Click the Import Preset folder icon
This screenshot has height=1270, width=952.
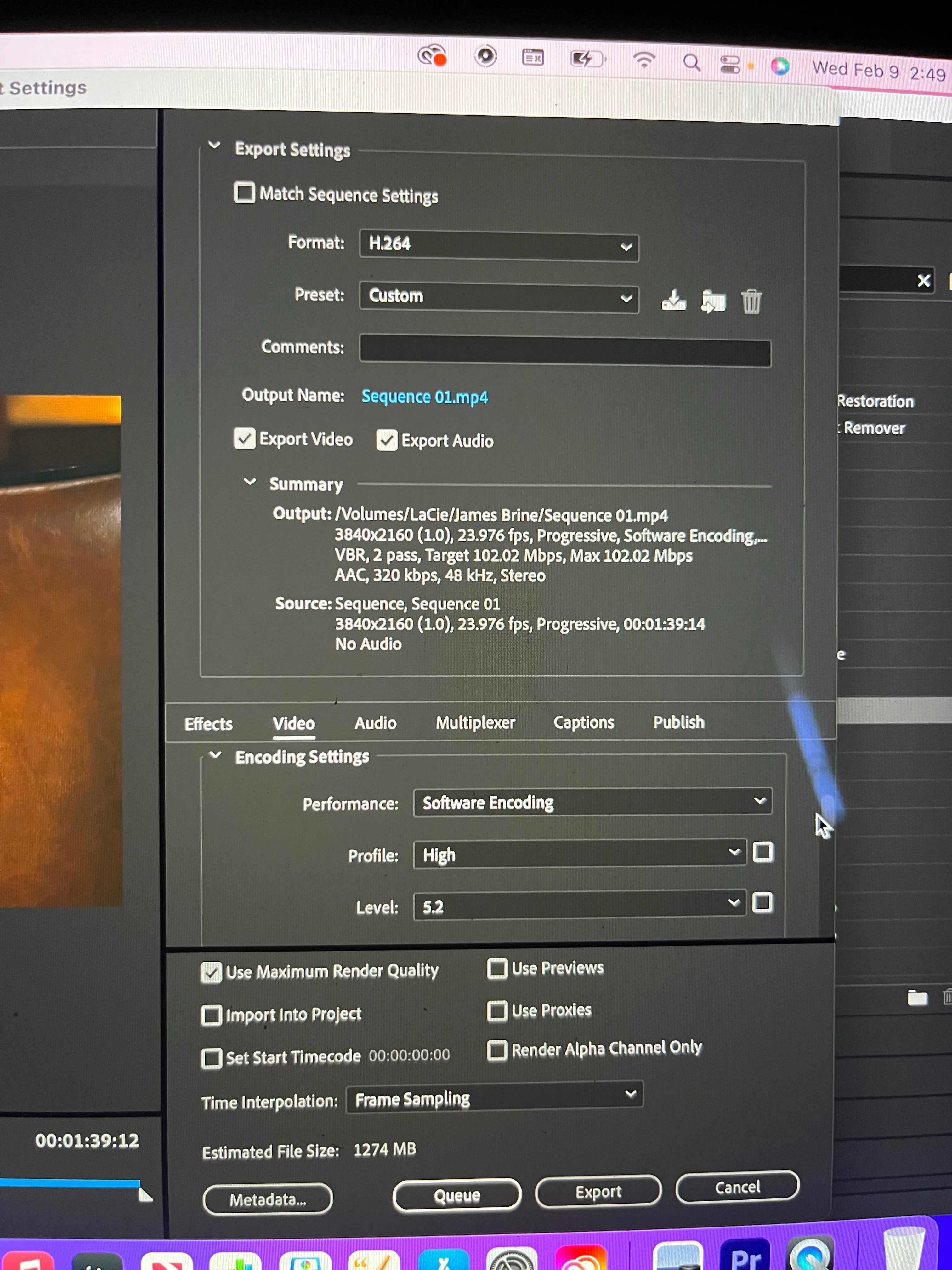(x=713, y=301)
